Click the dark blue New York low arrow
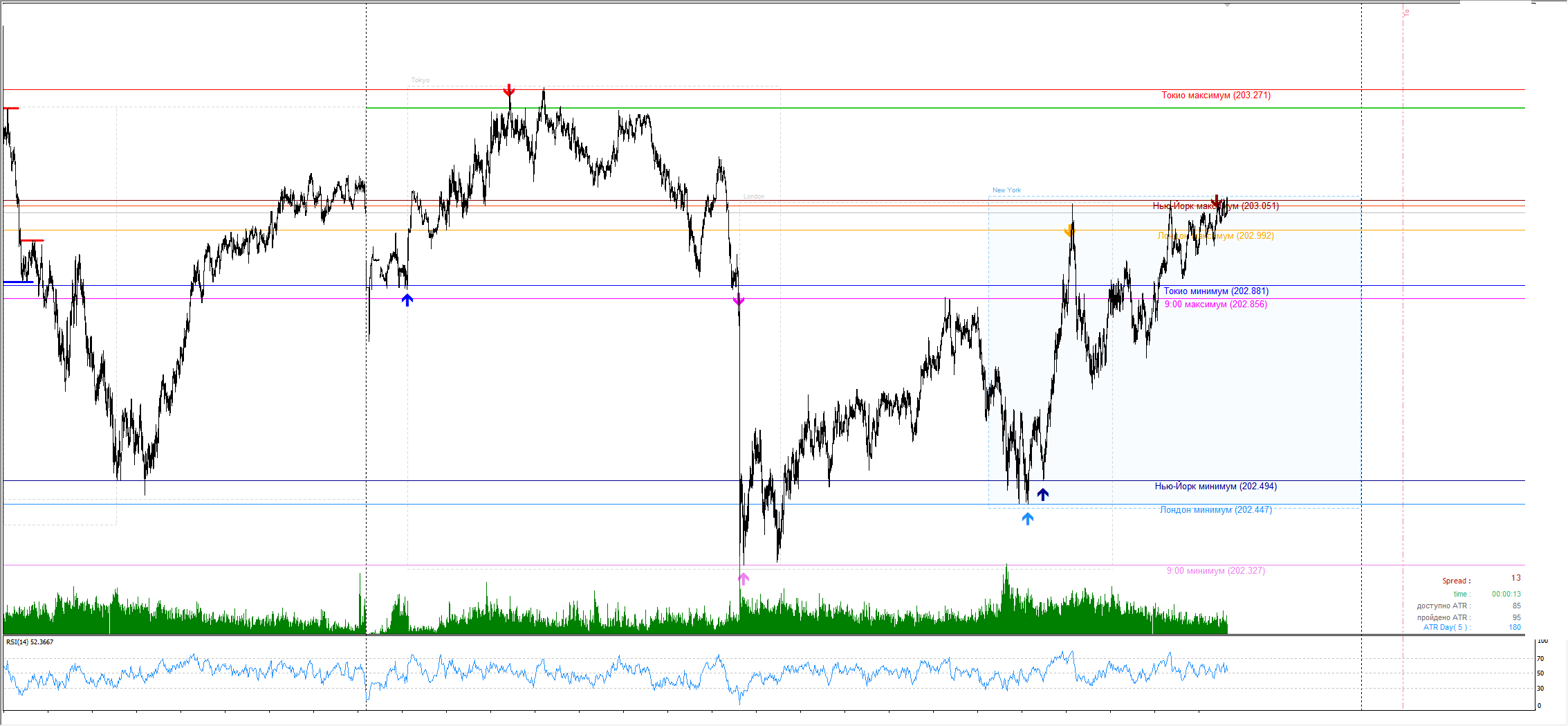The width and height of the screenshot is (1568, 726). (x=1042, y=494)
